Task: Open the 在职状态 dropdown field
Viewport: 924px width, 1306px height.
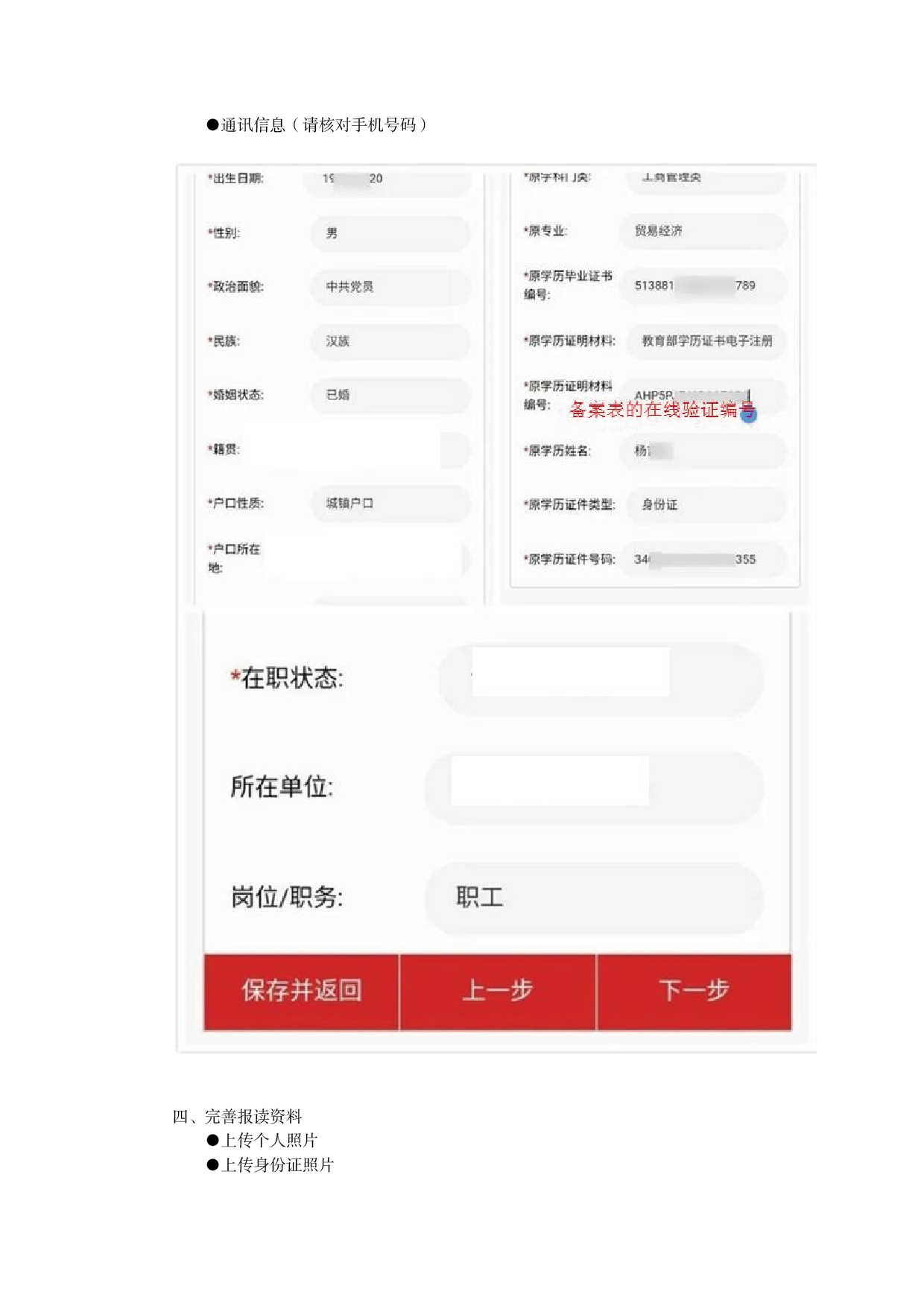Action: pos(601,678)
